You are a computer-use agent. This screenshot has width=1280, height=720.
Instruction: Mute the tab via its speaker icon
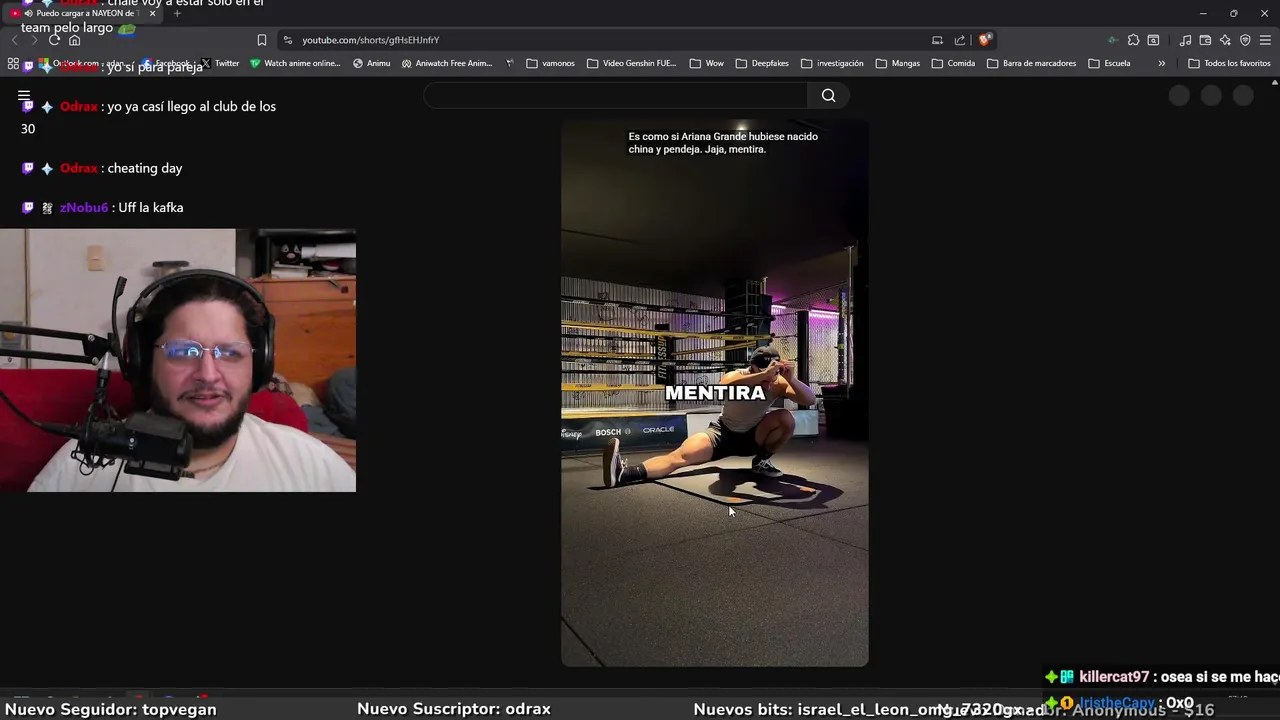coord(28,13)
